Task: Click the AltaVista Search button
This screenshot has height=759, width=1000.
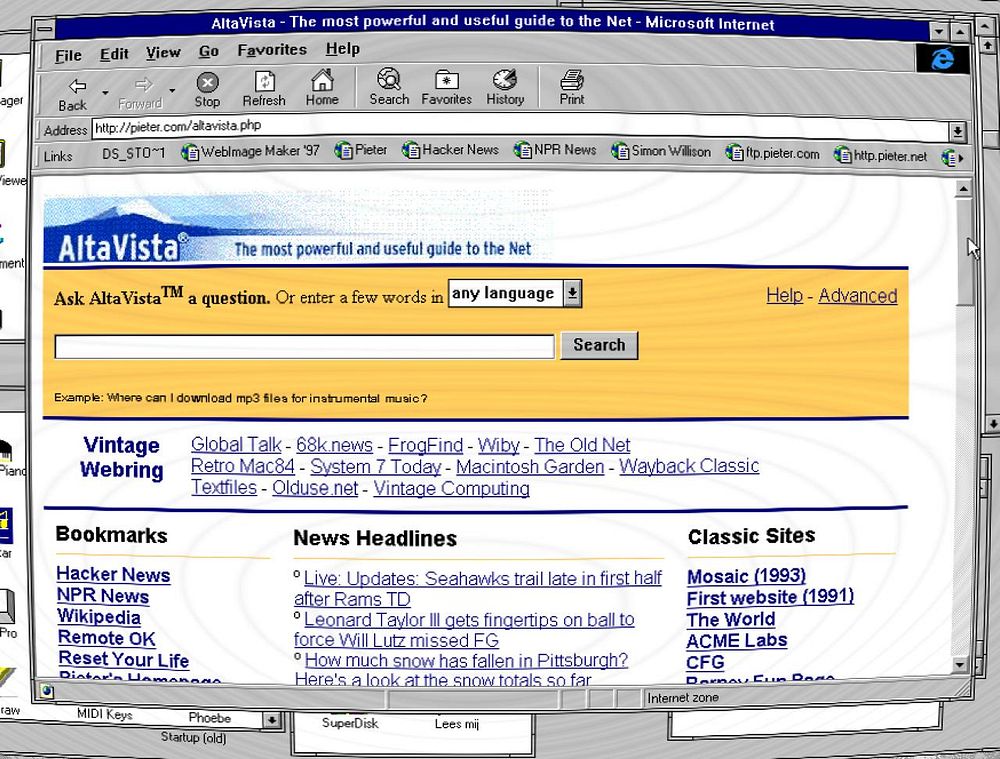Action: click(599, 345)
